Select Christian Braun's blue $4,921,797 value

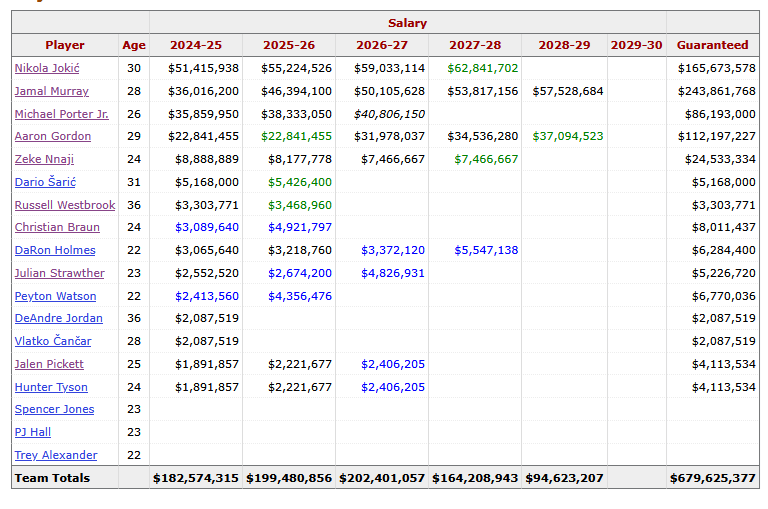(x=300, y=227)
